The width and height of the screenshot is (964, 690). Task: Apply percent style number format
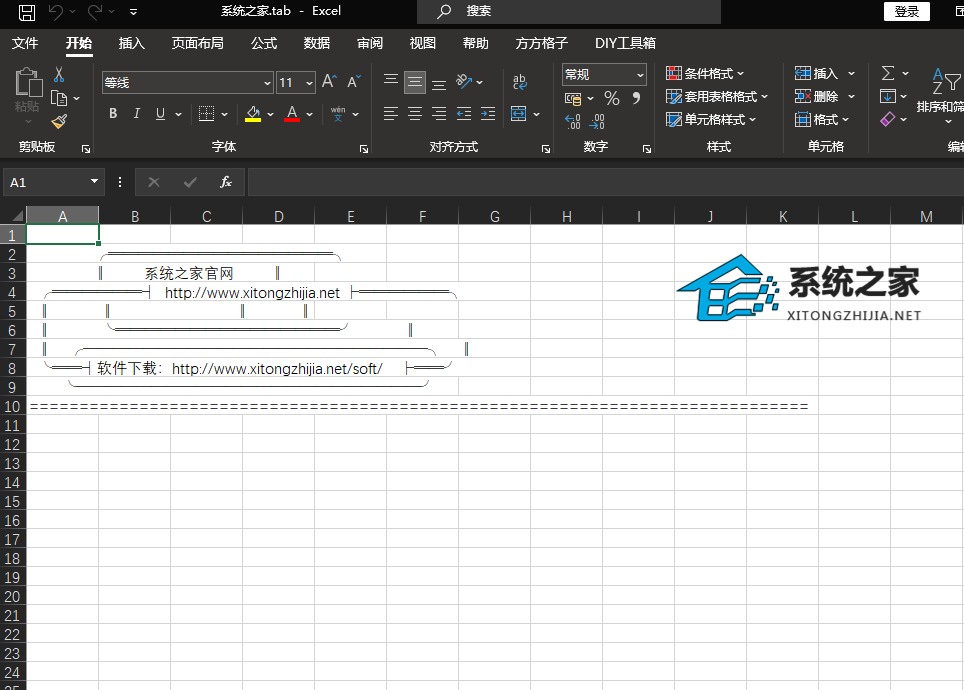coord(612,98)
